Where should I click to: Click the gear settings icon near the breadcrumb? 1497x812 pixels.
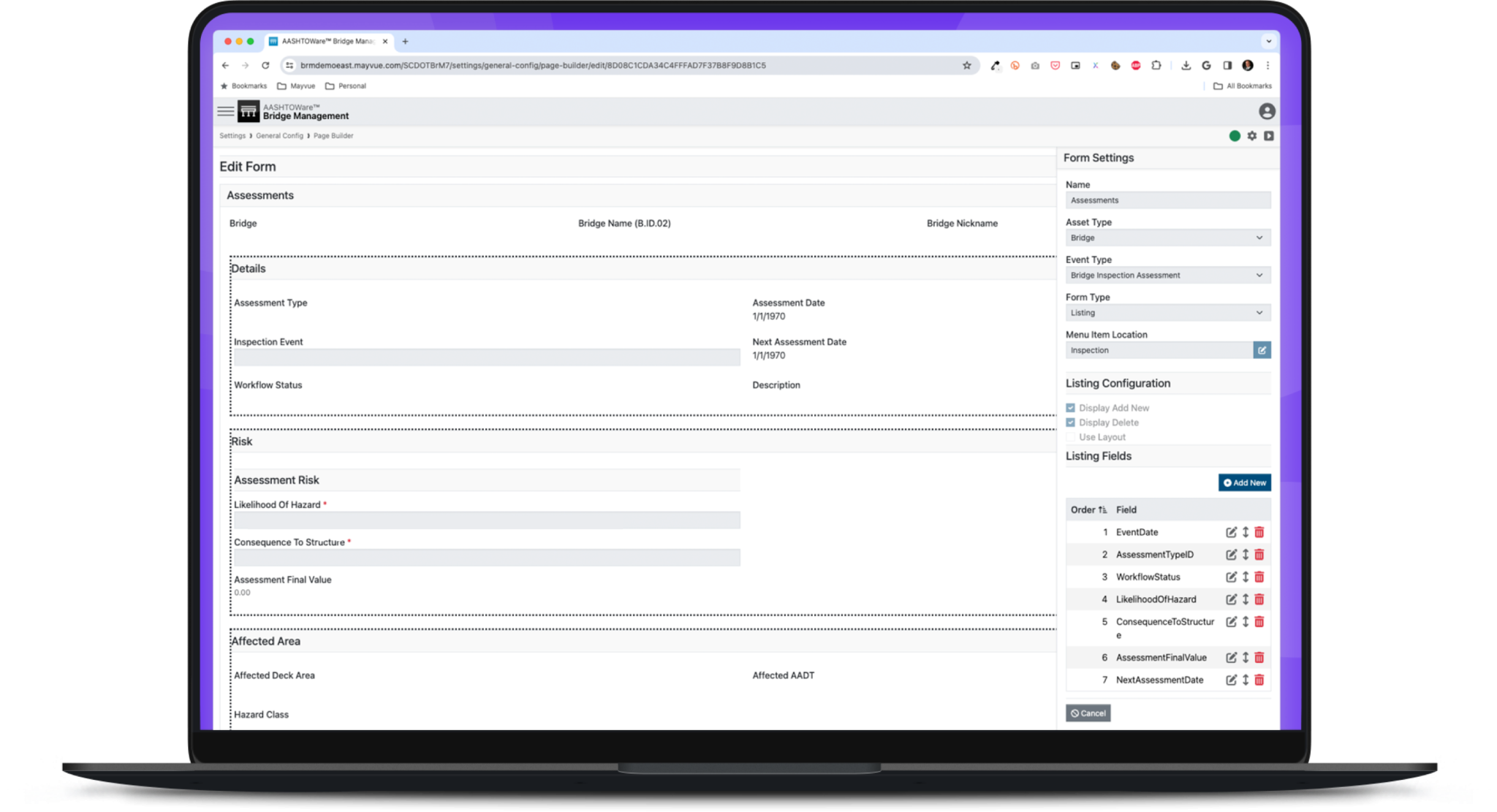click(1252, 136)
